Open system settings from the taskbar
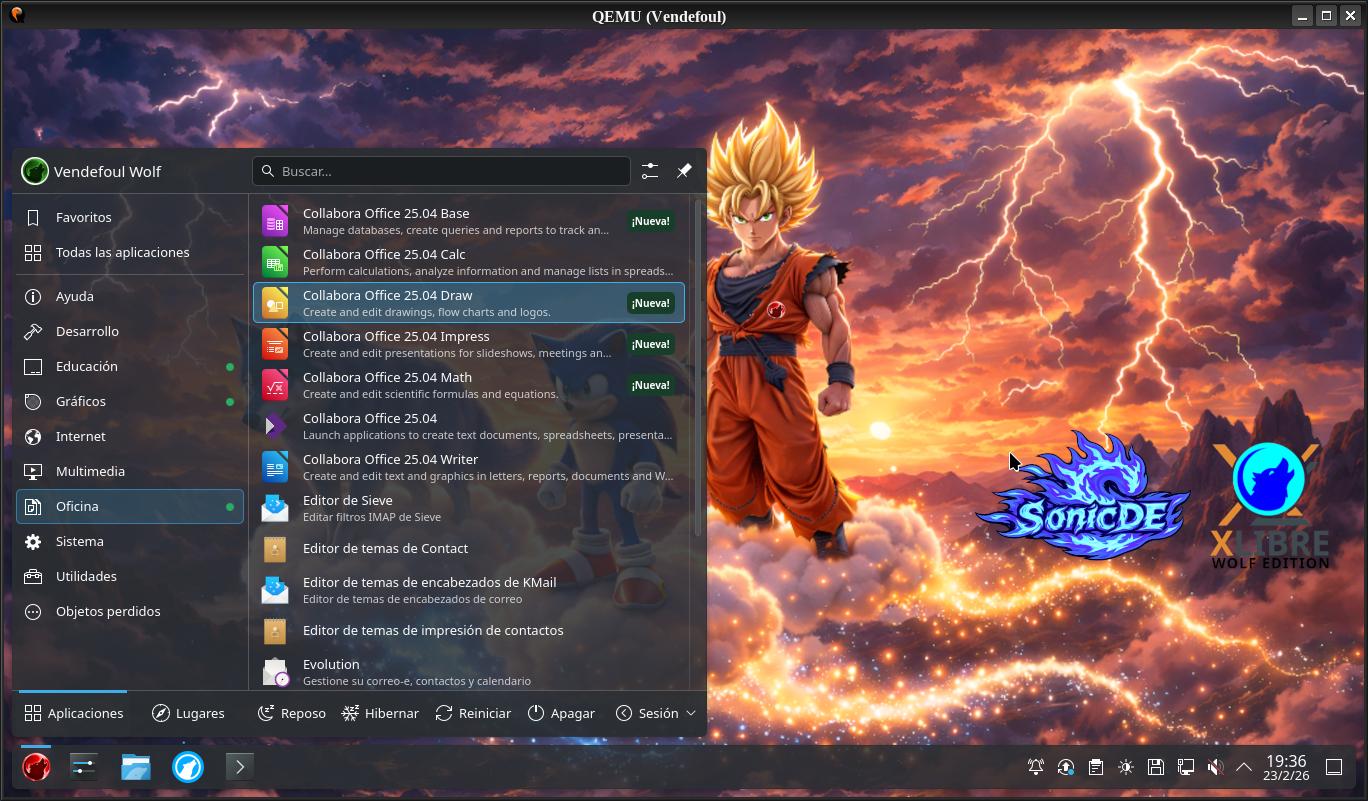The height and width of the screenshot is (801, 1368). pyautogui.click(x=83, y=767)
